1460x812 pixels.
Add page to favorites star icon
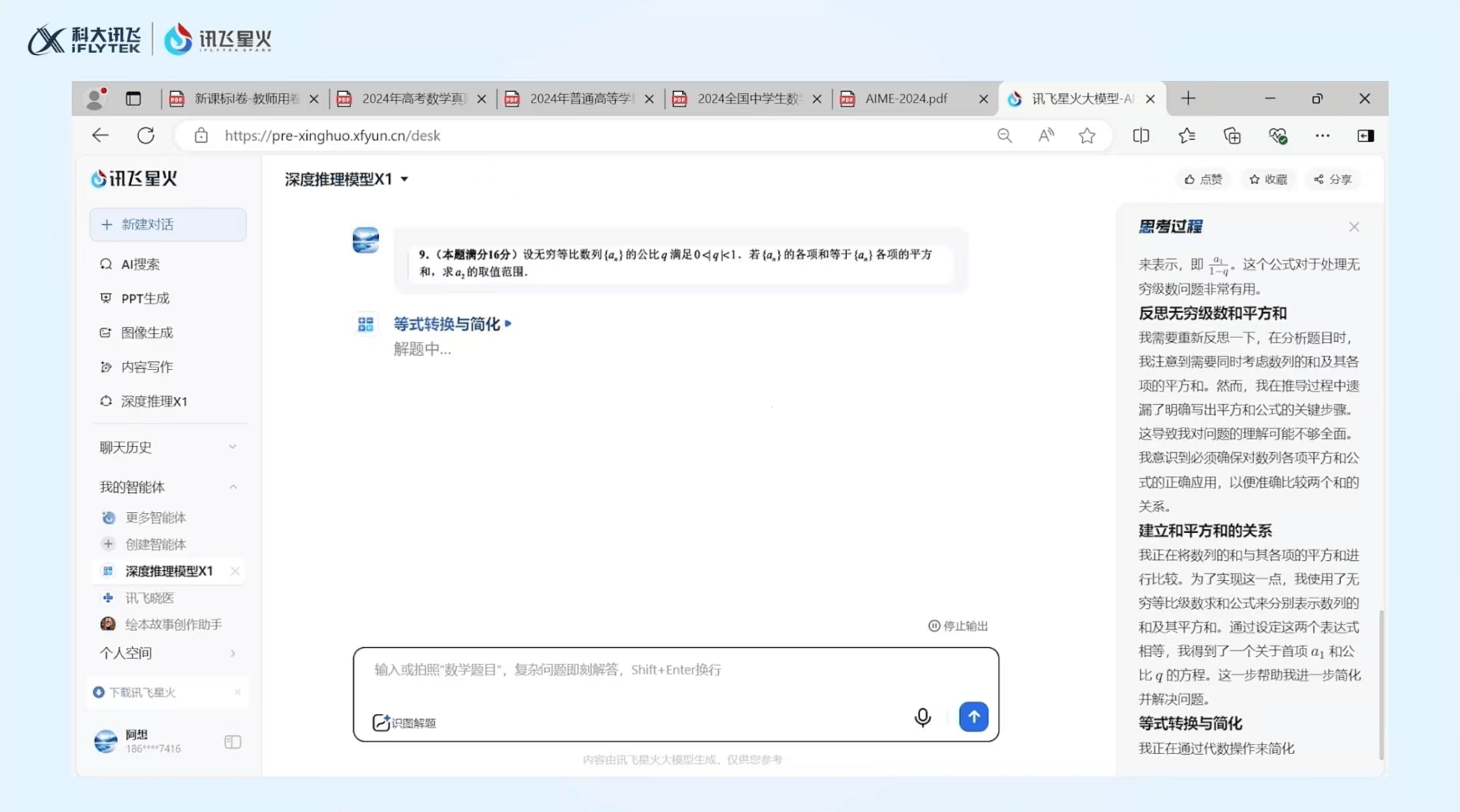[x=1087, y=135]
